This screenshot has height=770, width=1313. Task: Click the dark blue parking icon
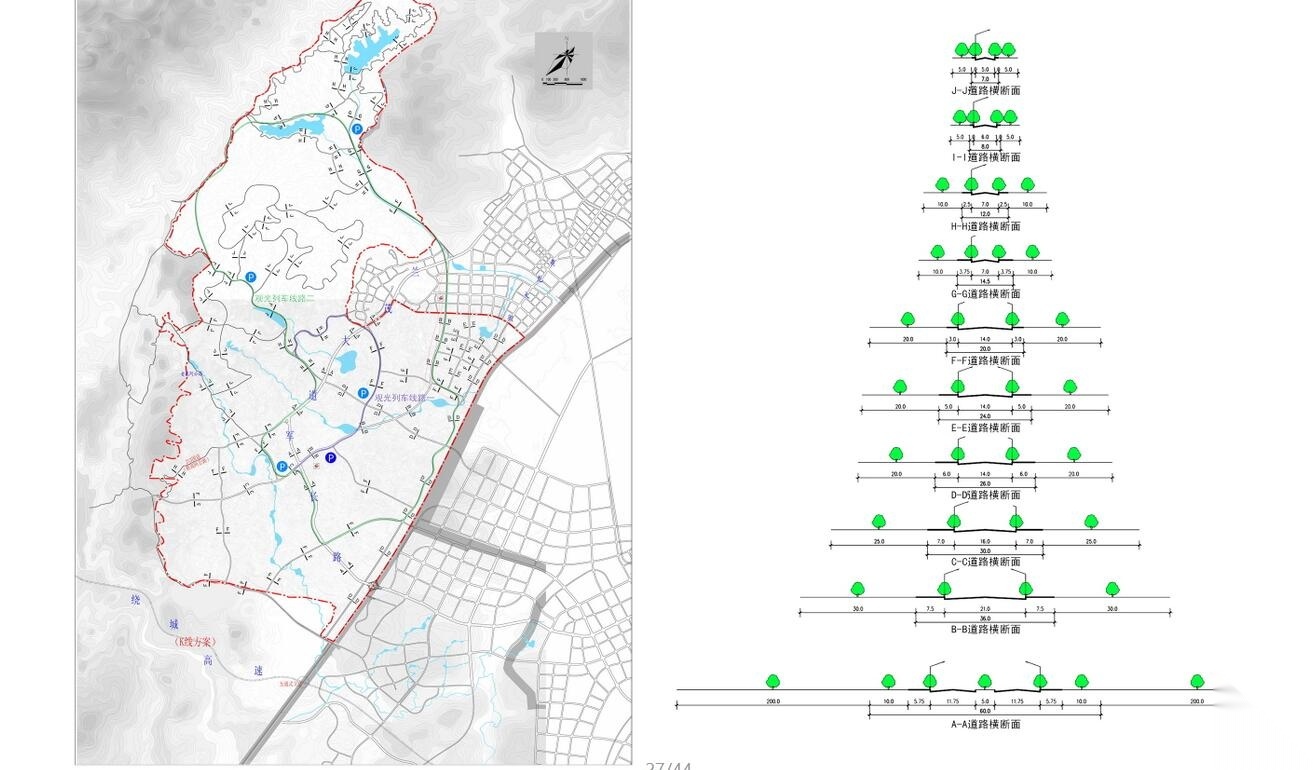point(330,458)
